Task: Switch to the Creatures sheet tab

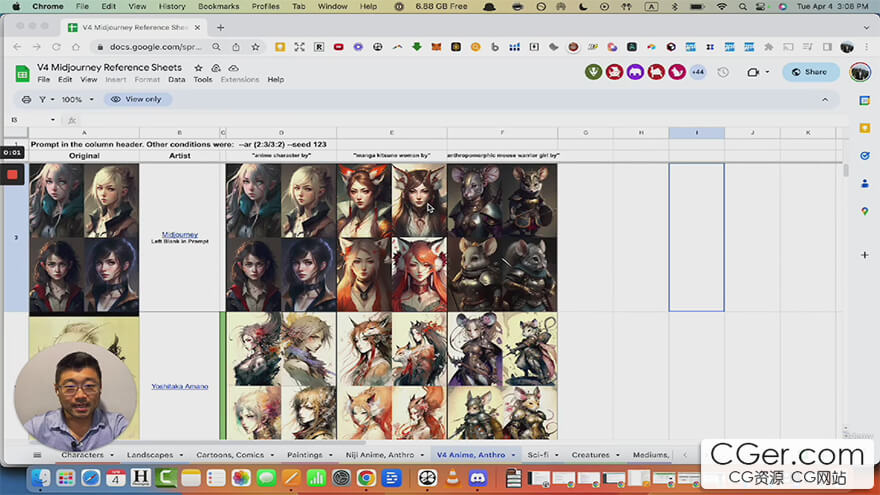Action: tap(590, 455)
